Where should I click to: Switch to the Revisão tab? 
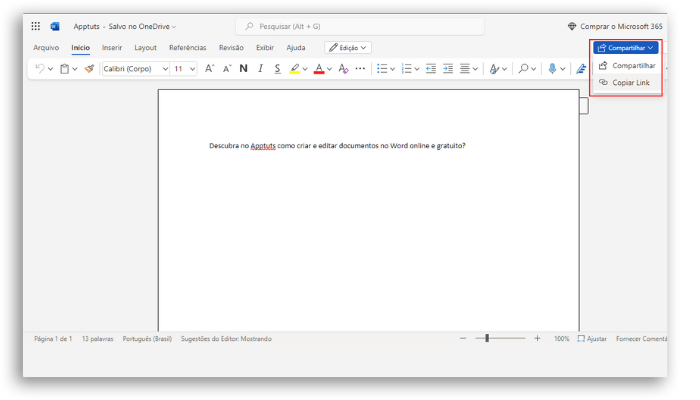[x=231, y=48]
